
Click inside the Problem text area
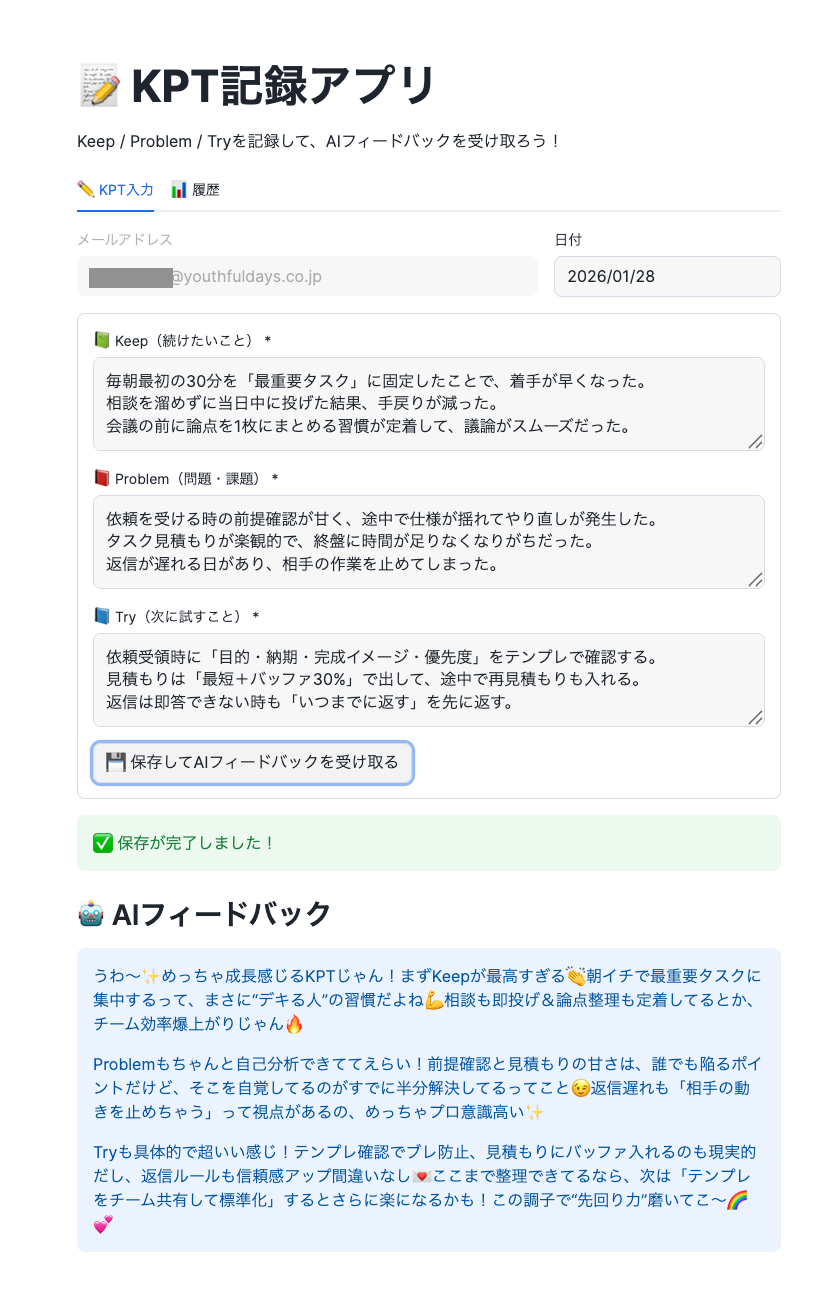click(x=429, y=542)
